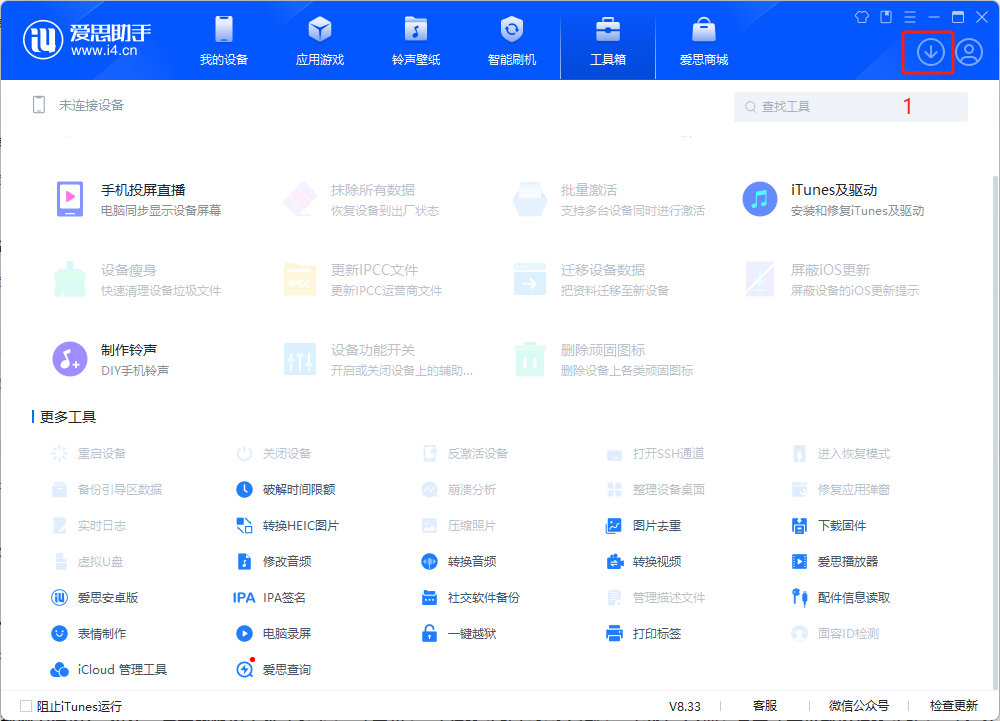This screenshot has width=1000, height=721.
Task: Open the 客服 support link
Action: 764,706
